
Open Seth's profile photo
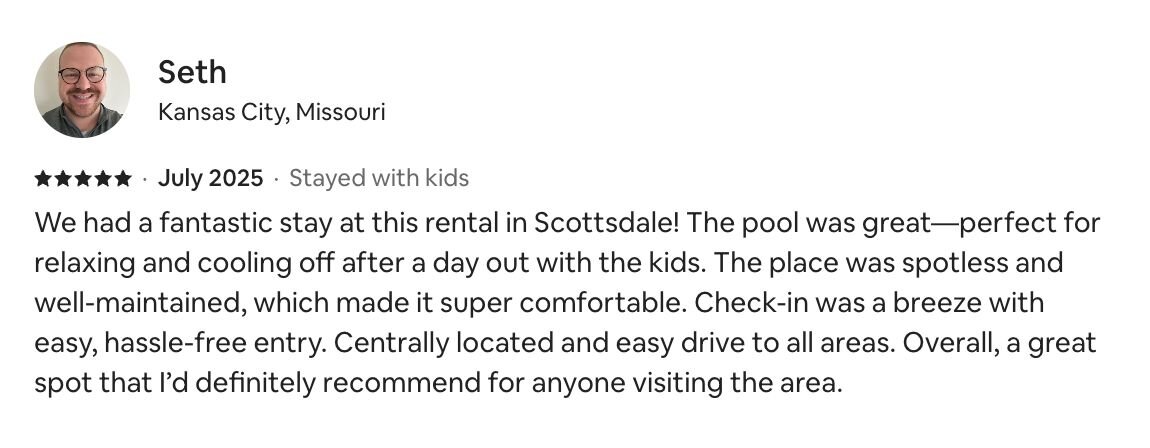click(82, 89)
